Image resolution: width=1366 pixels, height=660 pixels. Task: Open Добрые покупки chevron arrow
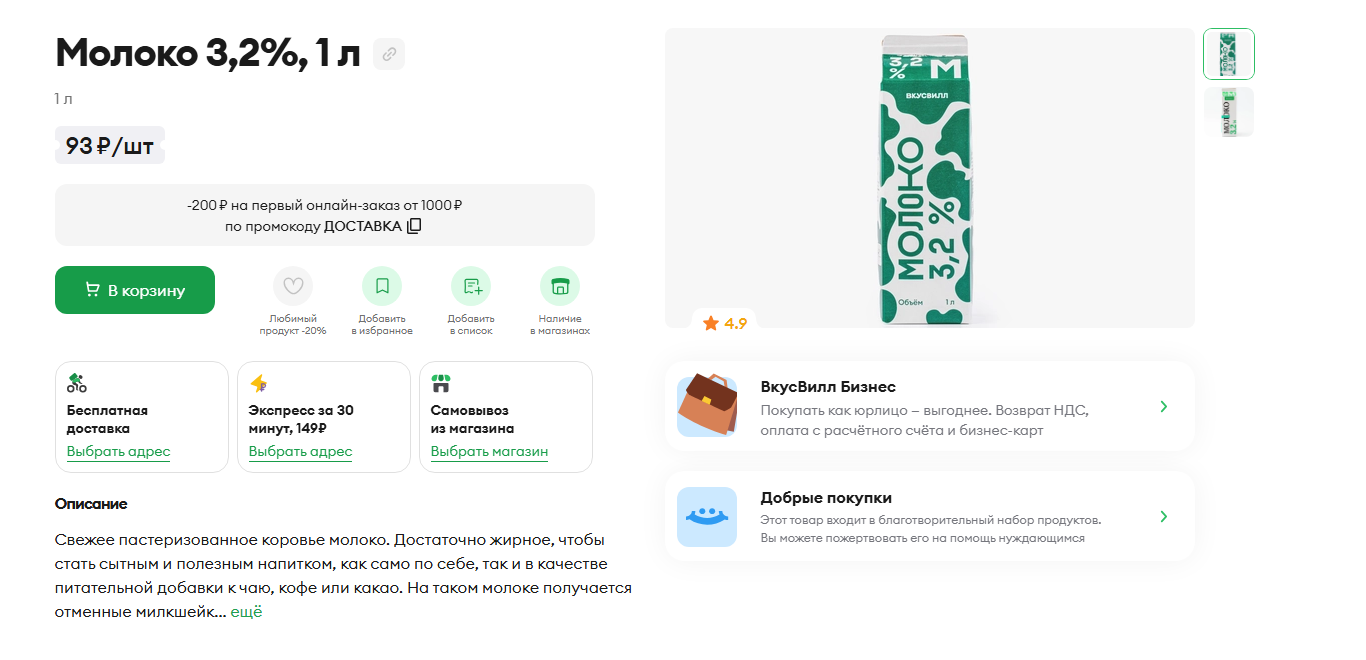(x=1163, y=517)
